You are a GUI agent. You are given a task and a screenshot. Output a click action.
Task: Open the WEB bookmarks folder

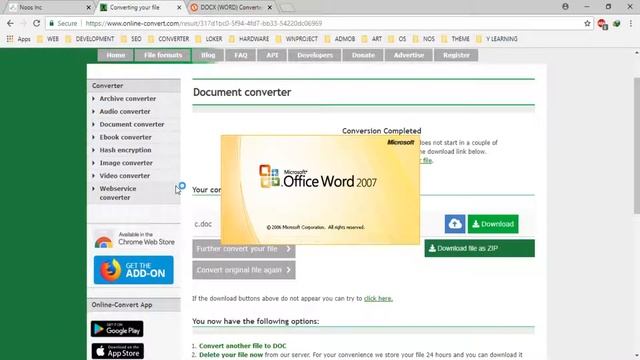pos(48,39)
